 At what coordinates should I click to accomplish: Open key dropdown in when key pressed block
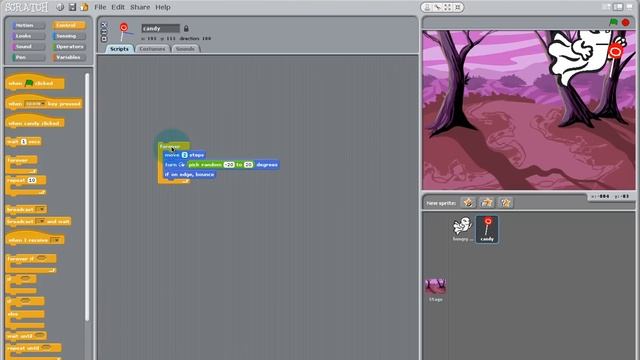point(35,104)
